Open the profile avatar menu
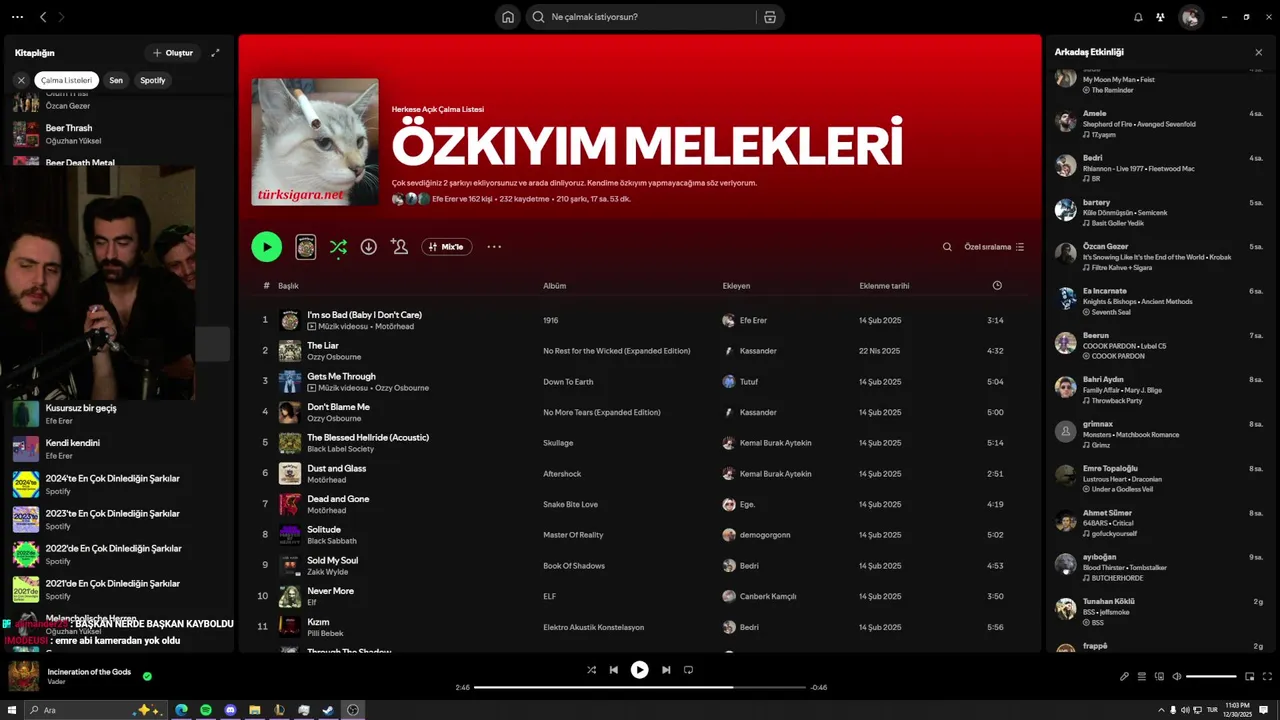Image resolution: width=1280 pixels, height=720 pixels. [x=1191, y=17]
